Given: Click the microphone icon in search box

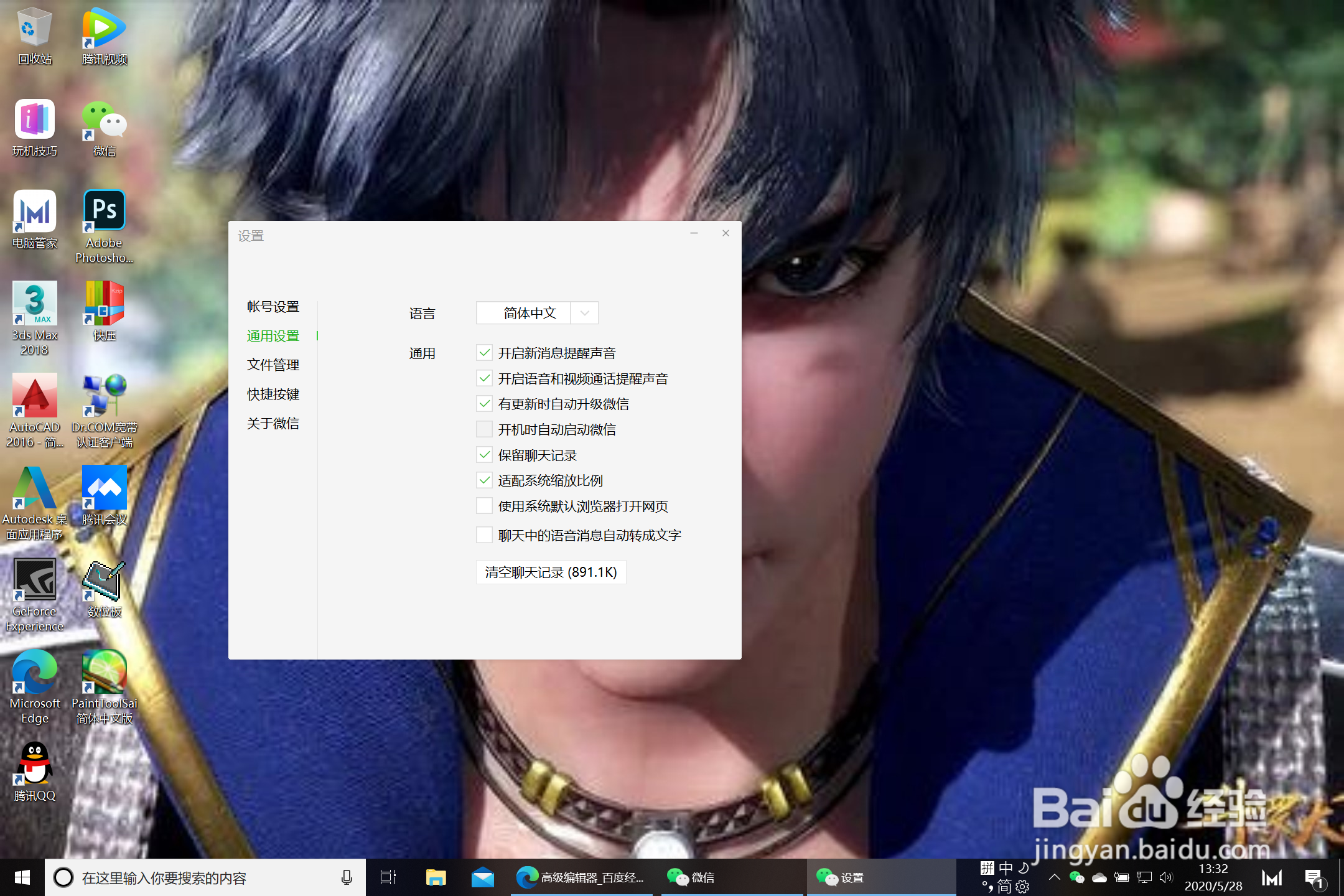Looking at the screenshot, I should (x=347, y=877).
